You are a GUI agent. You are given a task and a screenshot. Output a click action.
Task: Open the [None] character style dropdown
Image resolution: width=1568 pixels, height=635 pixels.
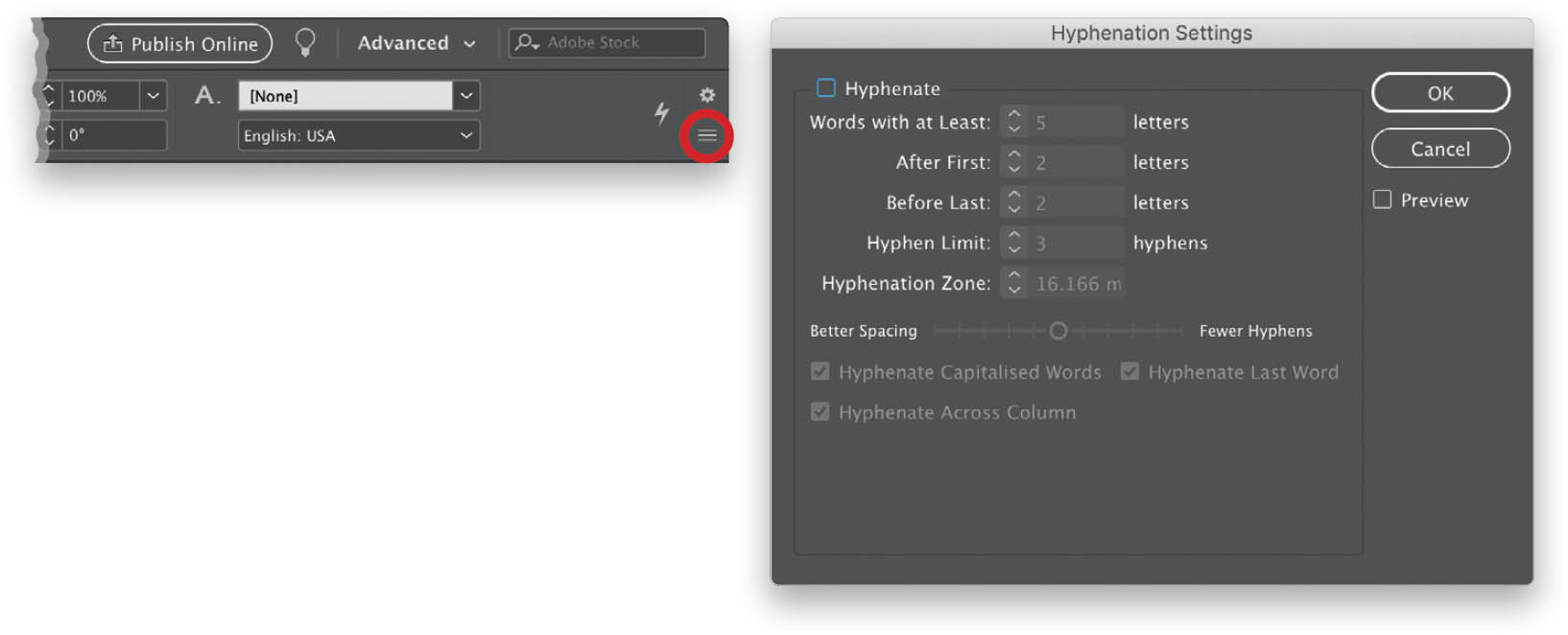pyautogui.click(x=465, y=96)
